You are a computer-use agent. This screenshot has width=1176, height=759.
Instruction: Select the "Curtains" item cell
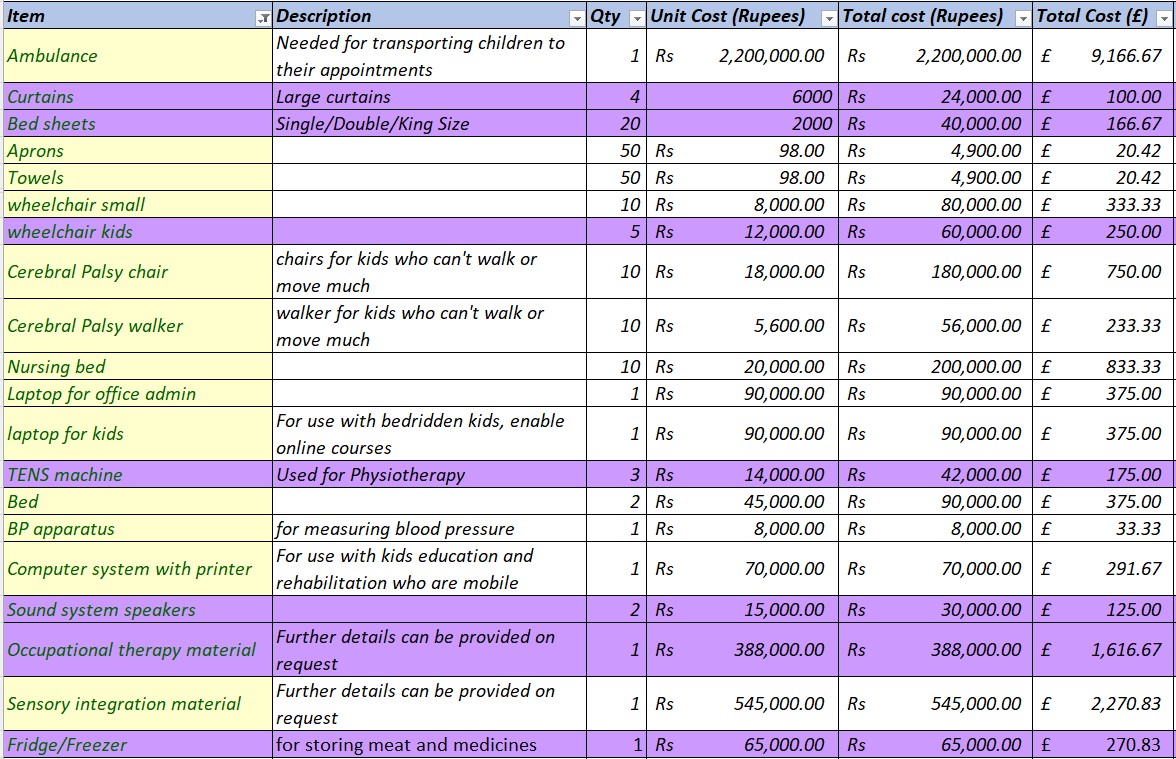click(138, 97)
